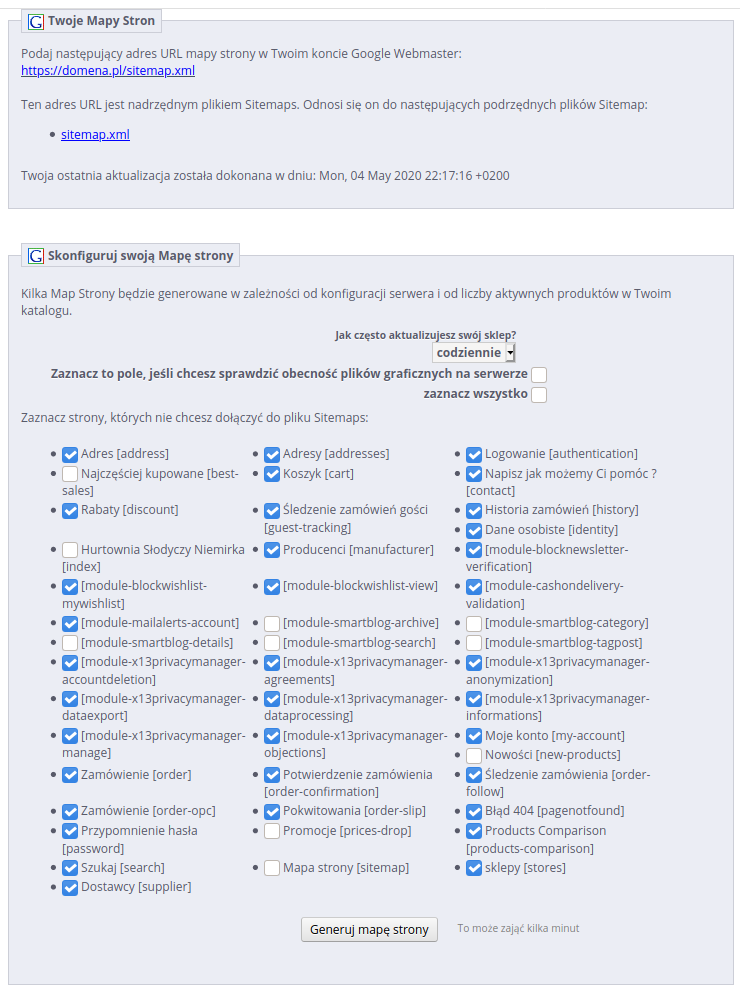Uncheck the Dostawcy [supplier] checkbox
Image resolution: width=740 pixels, height=993 pixels.
[x=70, y=888]
